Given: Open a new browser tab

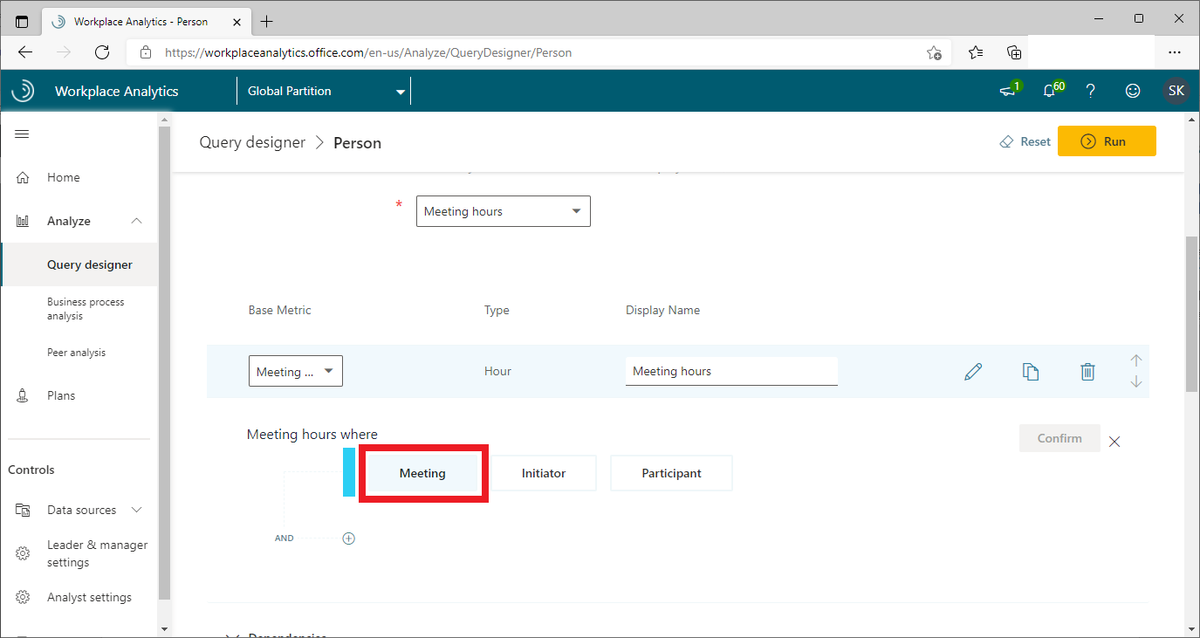Looking at the screenshot, I should tap(267, 21).
